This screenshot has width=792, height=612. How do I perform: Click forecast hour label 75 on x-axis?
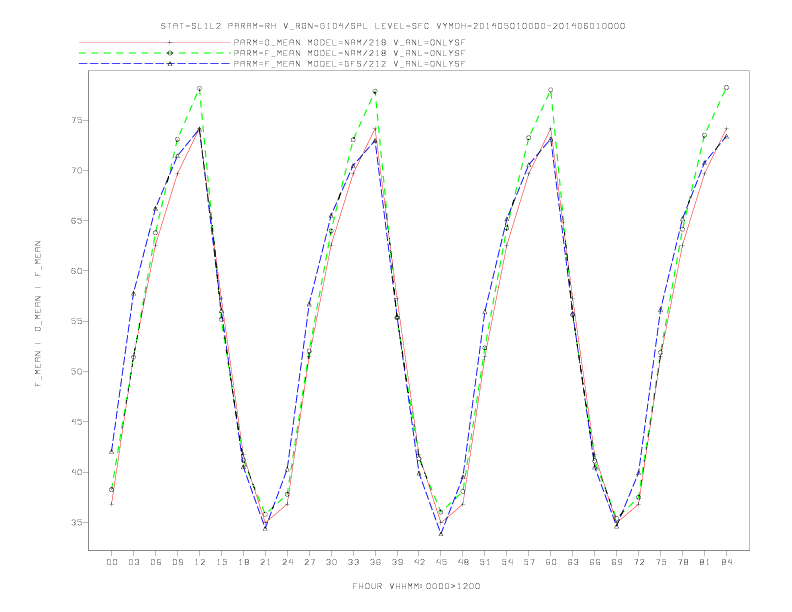click(x=661, y=562)
